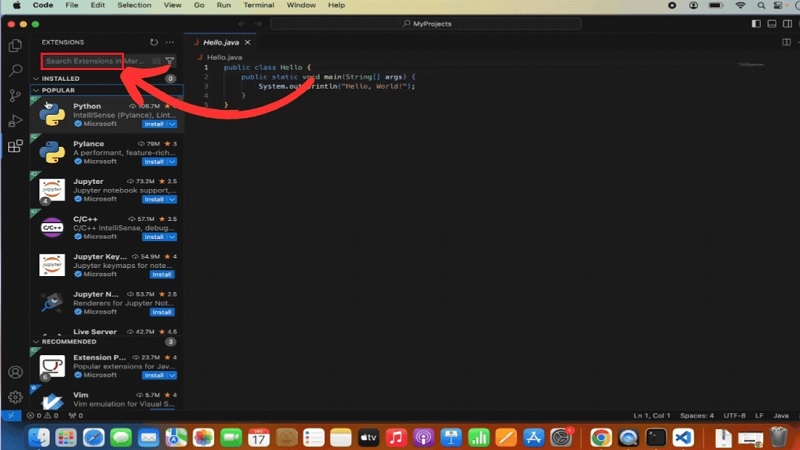Open Visual Studio Code from the Dock
This screenshot has height=450, width=800.
tap(683, 438)
